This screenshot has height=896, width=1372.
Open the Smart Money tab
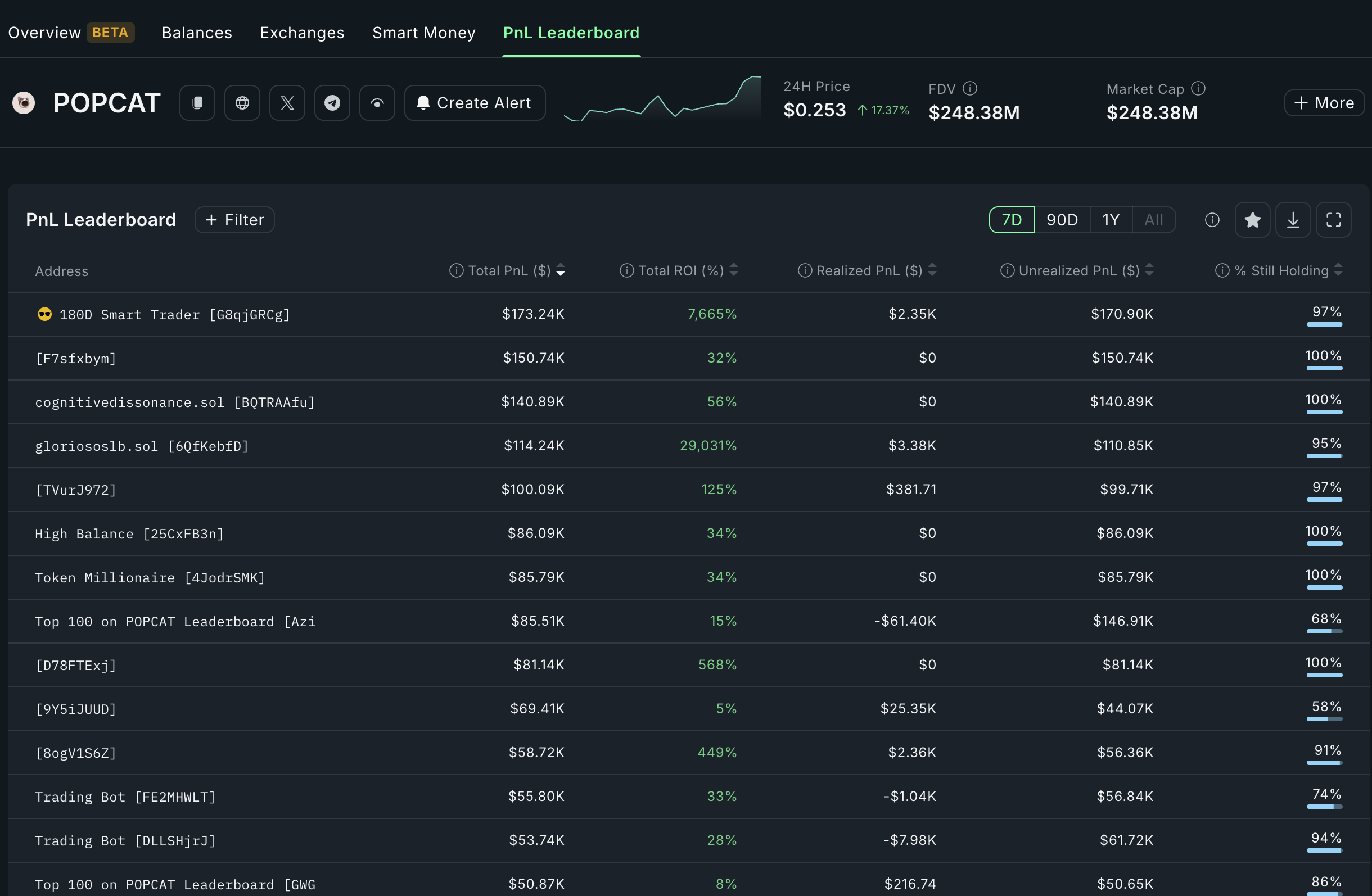(x=424, y=33)
